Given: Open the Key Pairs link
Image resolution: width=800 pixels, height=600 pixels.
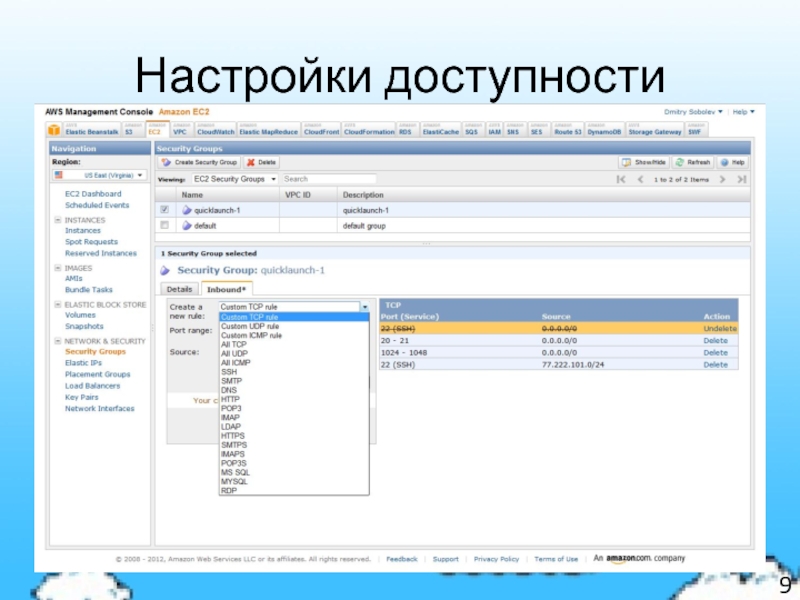Looking at the screenshot, I should pos(82,397).
